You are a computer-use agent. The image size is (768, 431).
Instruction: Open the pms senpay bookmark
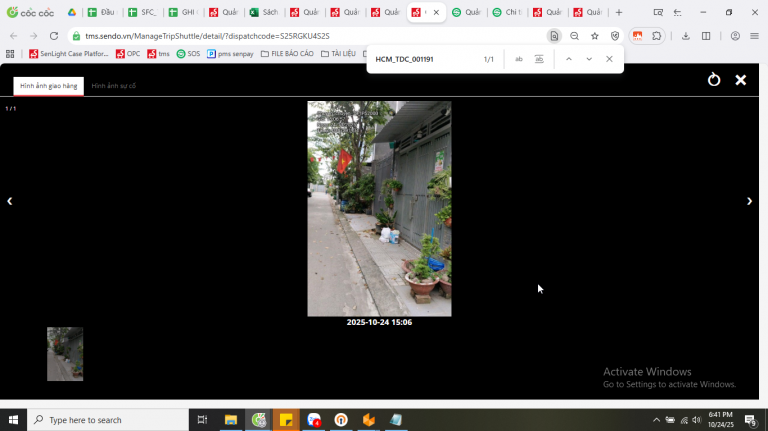(230, 54)
